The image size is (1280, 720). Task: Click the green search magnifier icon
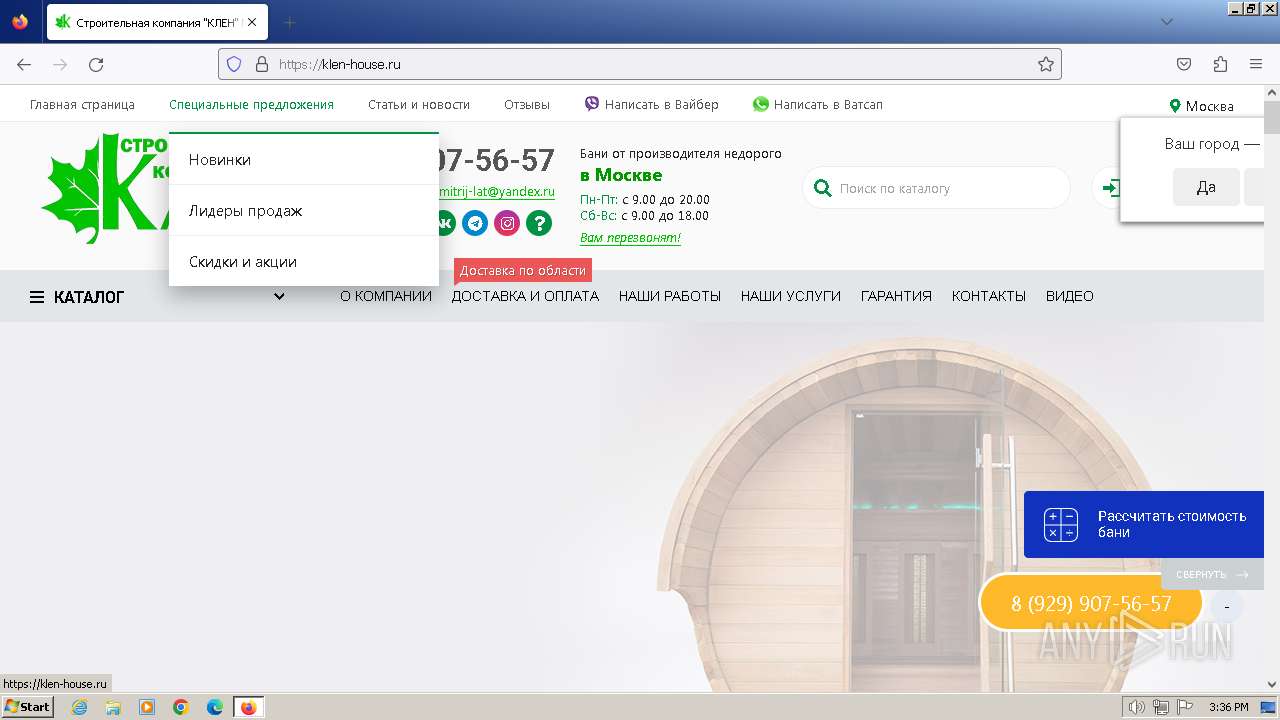[823, 188]
